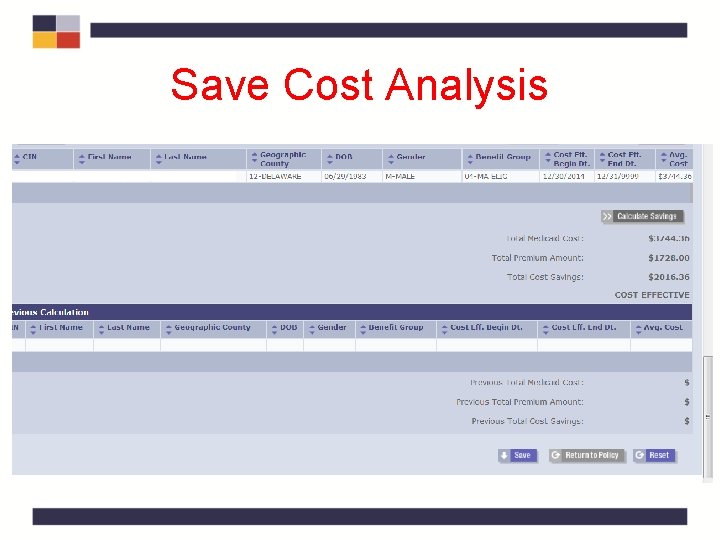Sort Previous Calculation by Geographic County
The width and height of the screenshot is (720, 540).
(x=169, y=329)
